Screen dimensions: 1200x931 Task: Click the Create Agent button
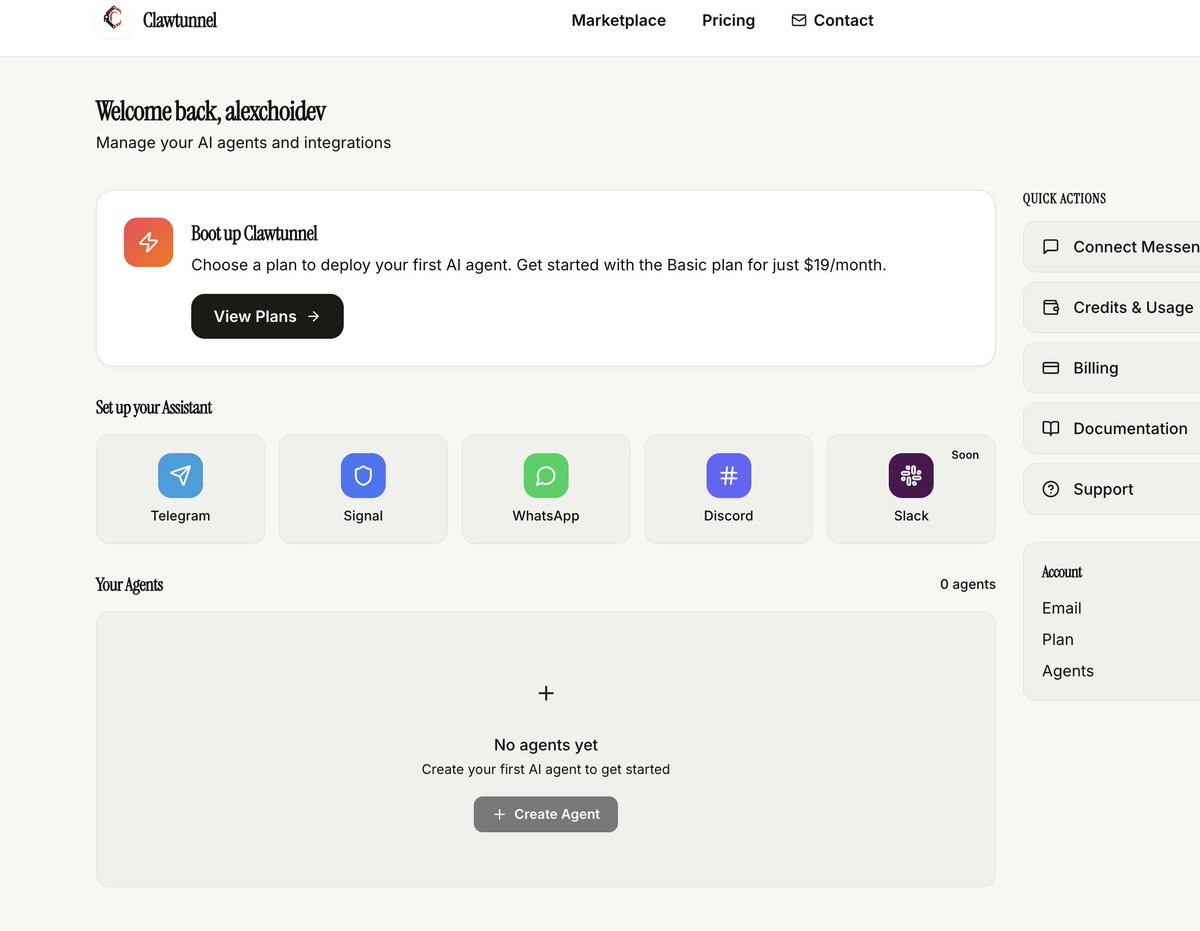point(546,814)
